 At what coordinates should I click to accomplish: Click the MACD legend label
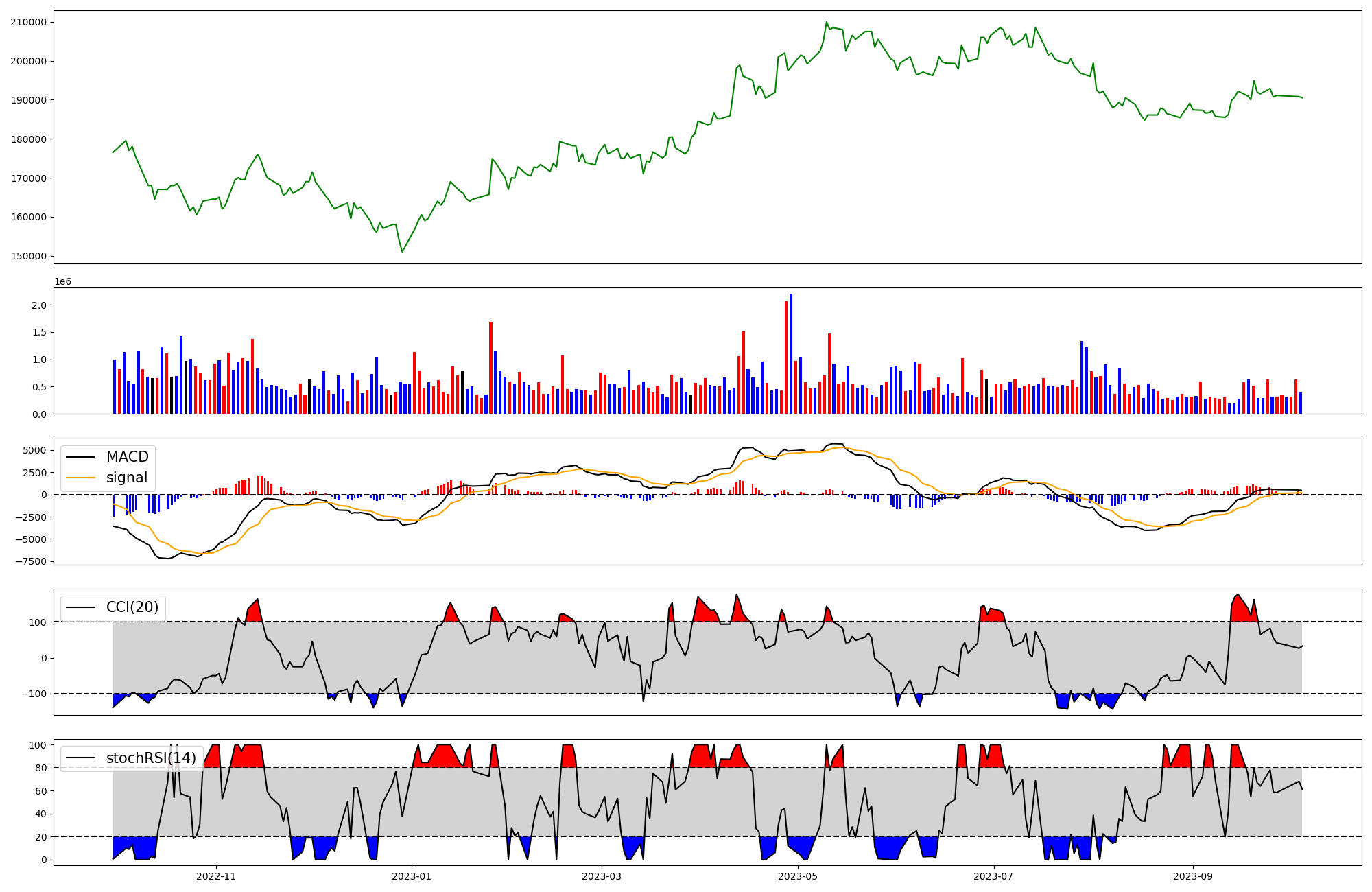(x=127, y=457)
